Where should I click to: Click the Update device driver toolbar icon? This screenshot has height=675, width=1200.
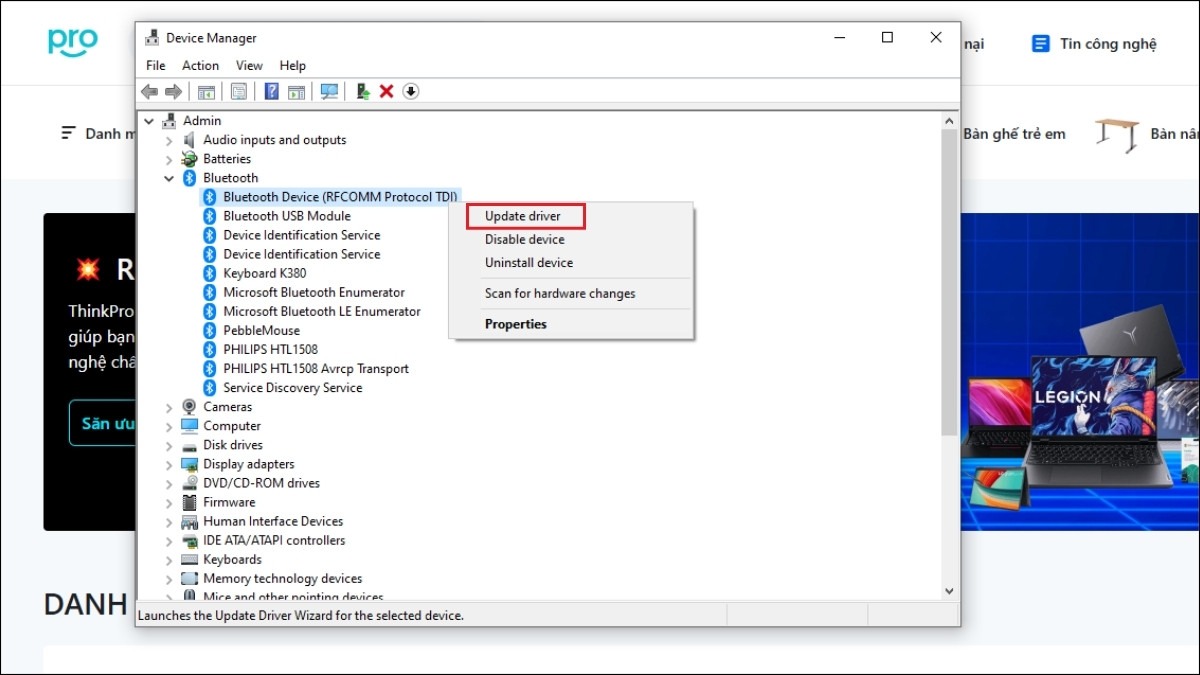pyautogui.click(x=363, y=92)
